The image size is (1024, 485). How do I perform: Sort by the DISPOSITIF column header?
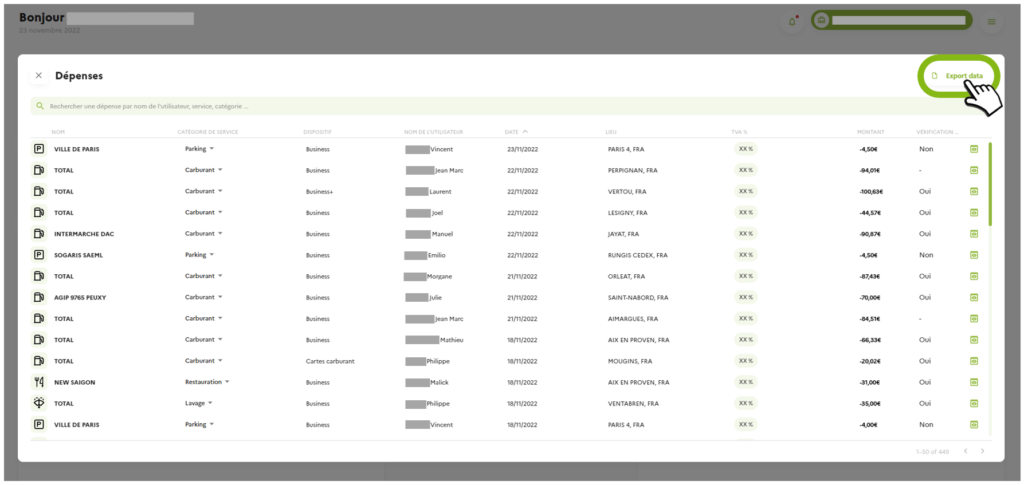[317, 132]
